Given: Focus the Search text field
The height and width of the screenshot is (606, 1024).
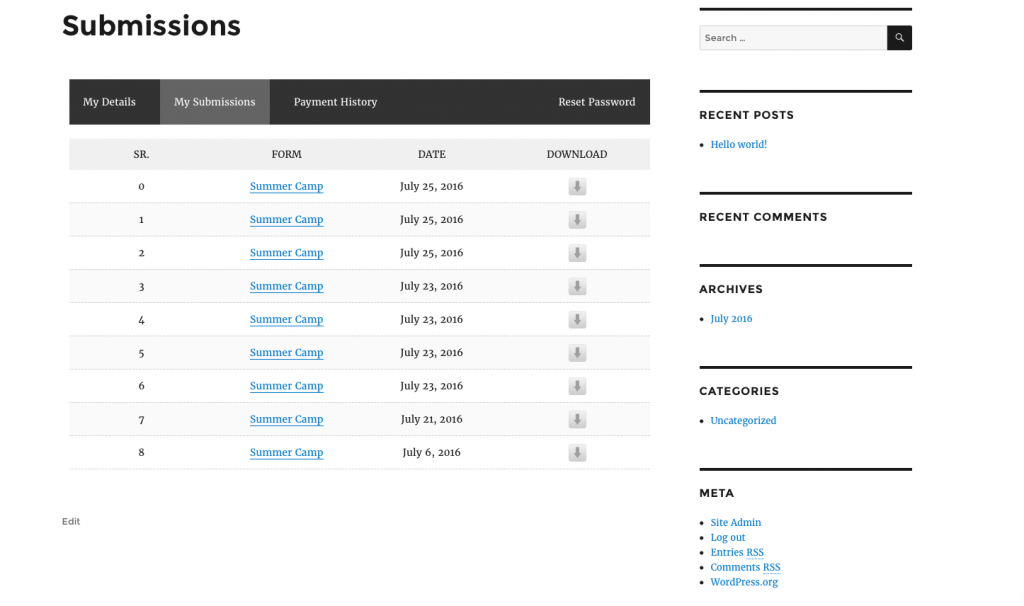Looking at the screenshot, I should tap(792, 38).
